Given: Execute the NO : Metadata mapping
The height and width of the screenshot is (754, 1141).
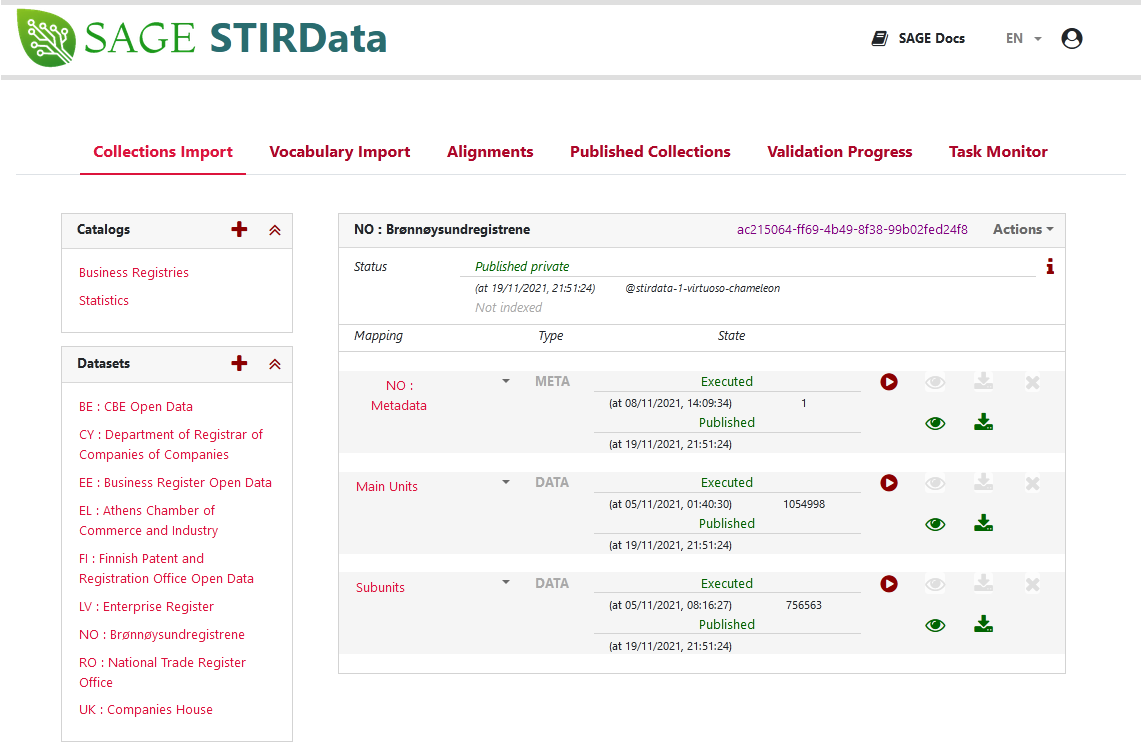Looking at the screenshot, I should (x=888, y=382).
